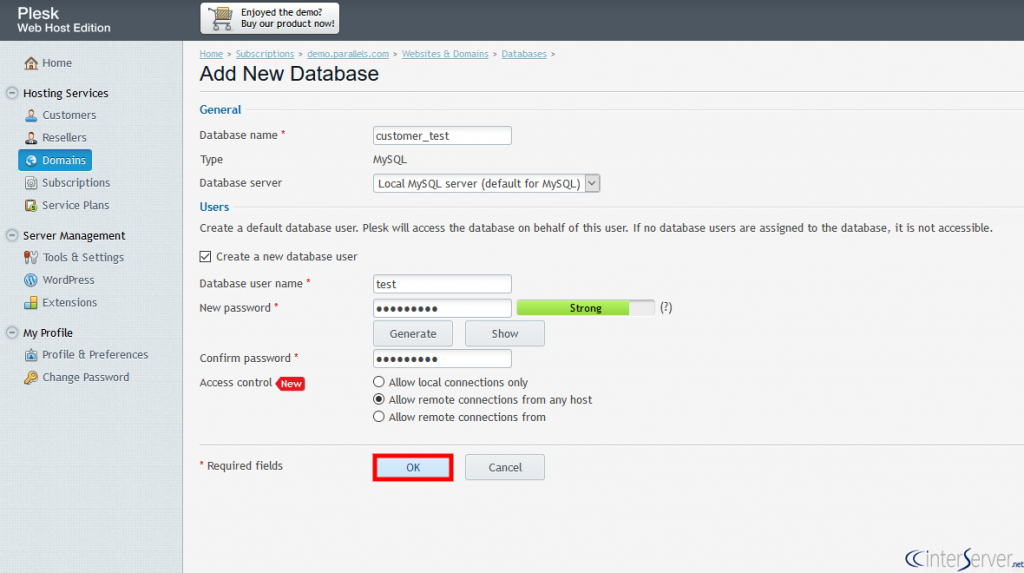Click the Strong password strength bar
Viewport: 1024px width, 573px height.
[x=585, y=308]
